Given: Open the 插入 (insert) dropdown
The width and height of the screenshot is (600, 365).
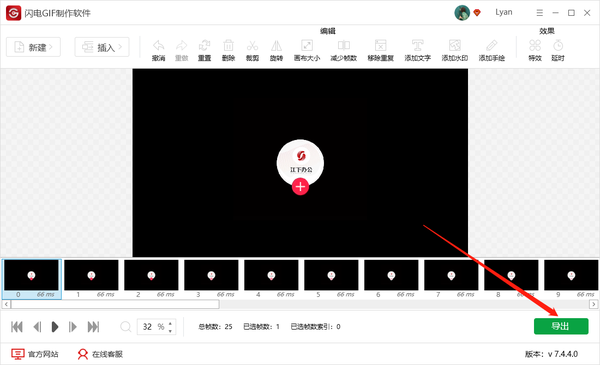Looking at the screenshot, I should coord(102,47).
